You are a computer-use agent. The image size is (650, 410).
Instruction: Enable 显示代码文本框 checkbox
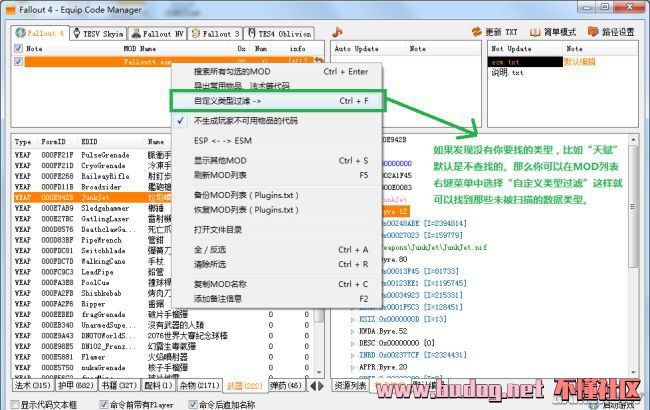pos(15,404)
